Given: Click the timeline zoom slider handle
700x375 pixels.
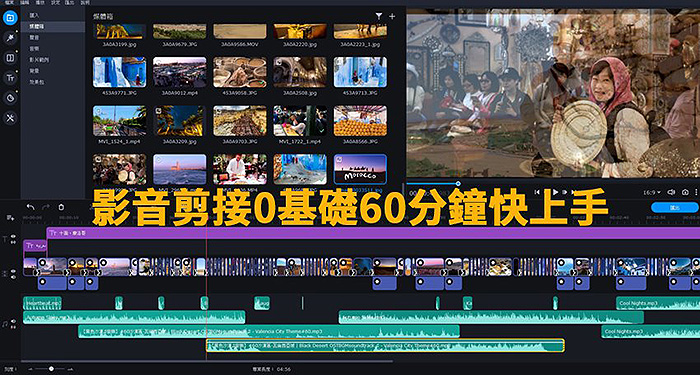Looking at the screenshot, I should tap(51, 369).
